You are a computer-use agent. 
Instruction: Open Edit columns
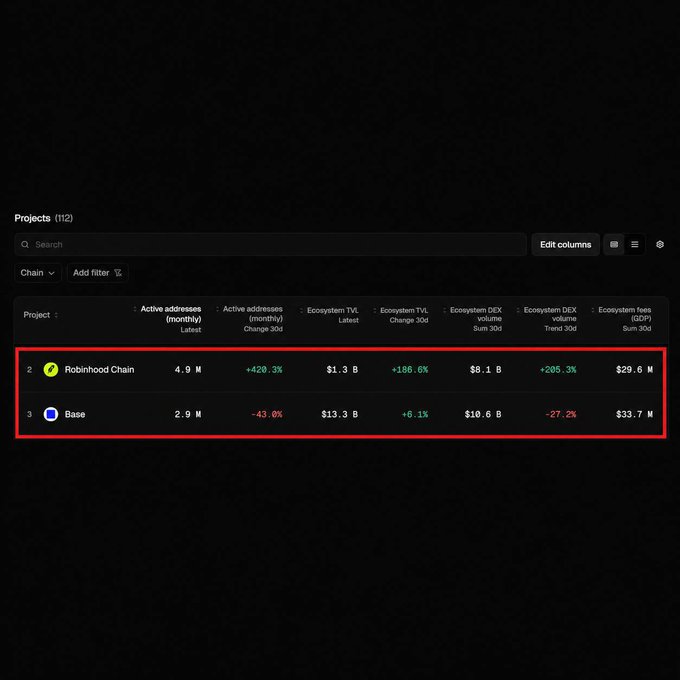point(566,245)
